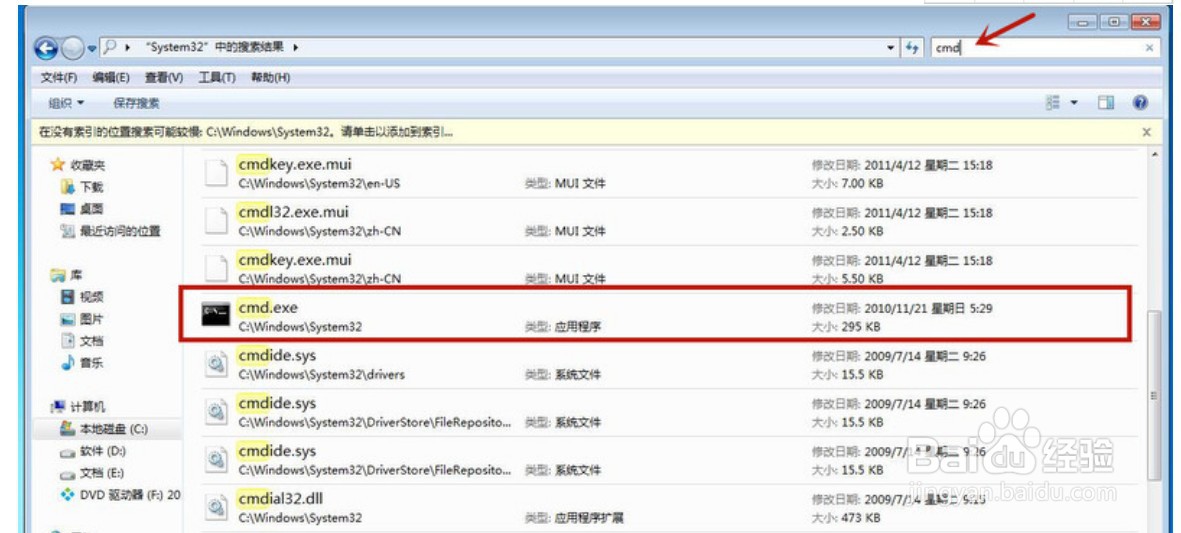Screen dimensions: 1181x533
Task: Select the 视频 library
Action: click(83, 297)
